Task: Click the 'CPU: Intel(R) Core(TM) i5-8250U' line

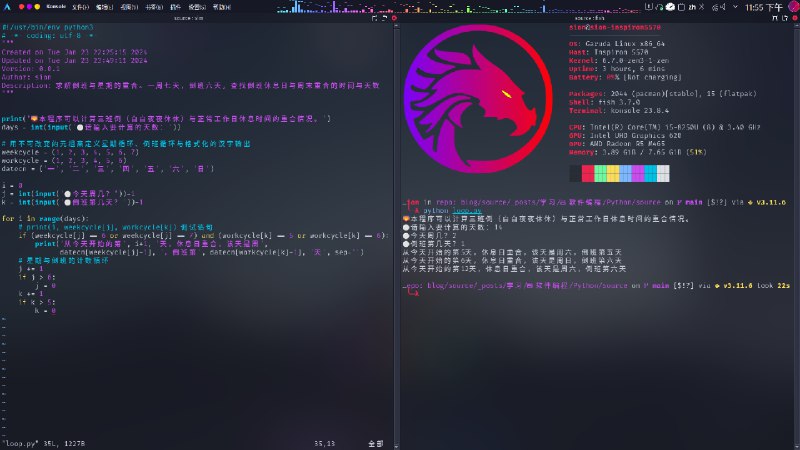Action: tap(664, 127)
